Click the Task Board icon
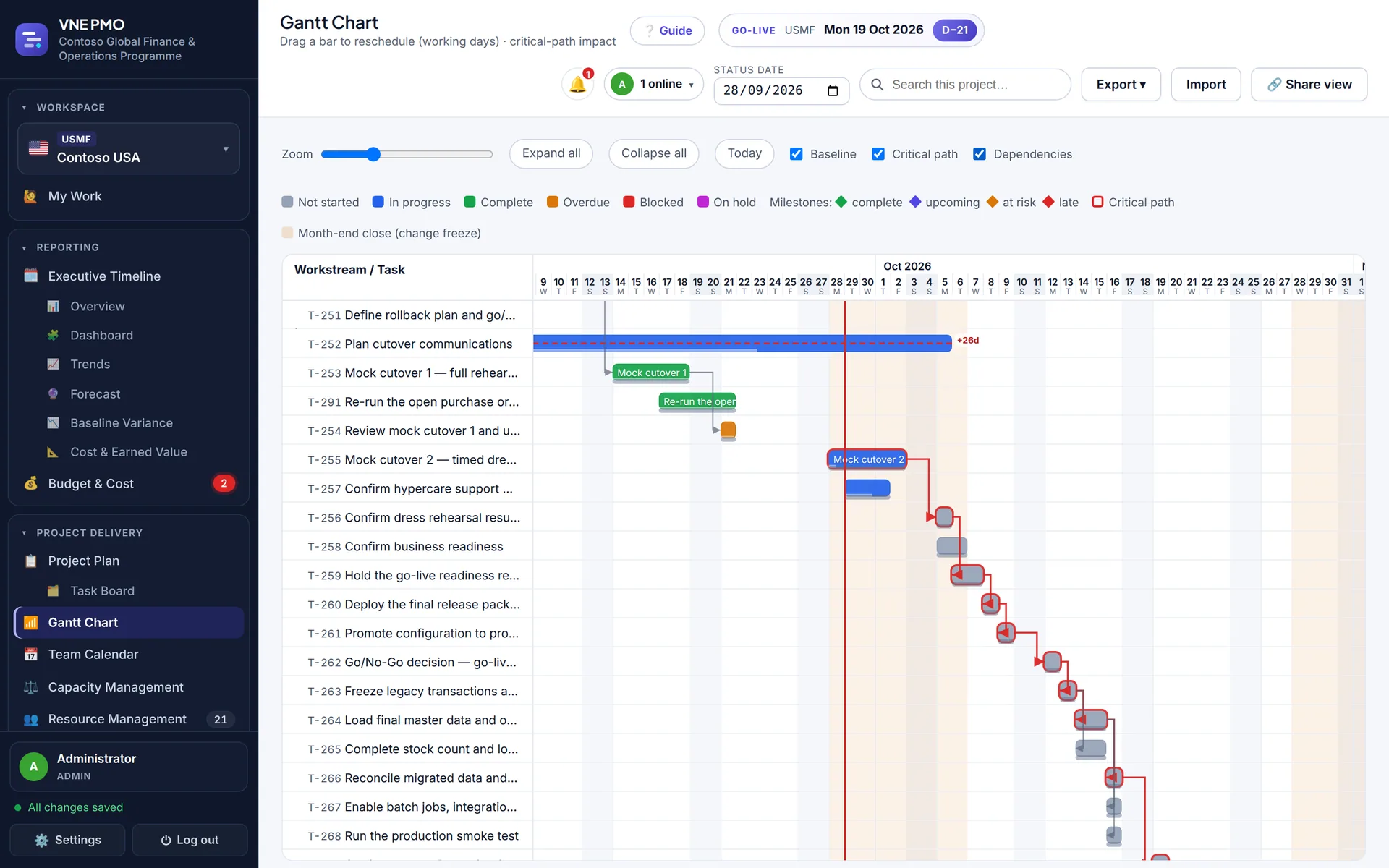 tap(53, 591)
